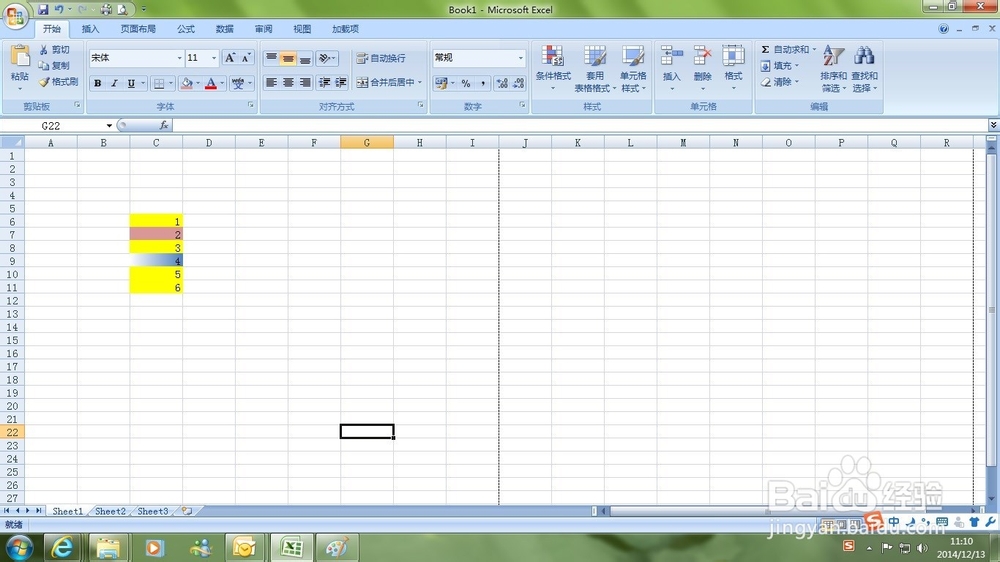Set top vertical alignment
Viewport: 1000px width, 562px height.
pos(271,58)
